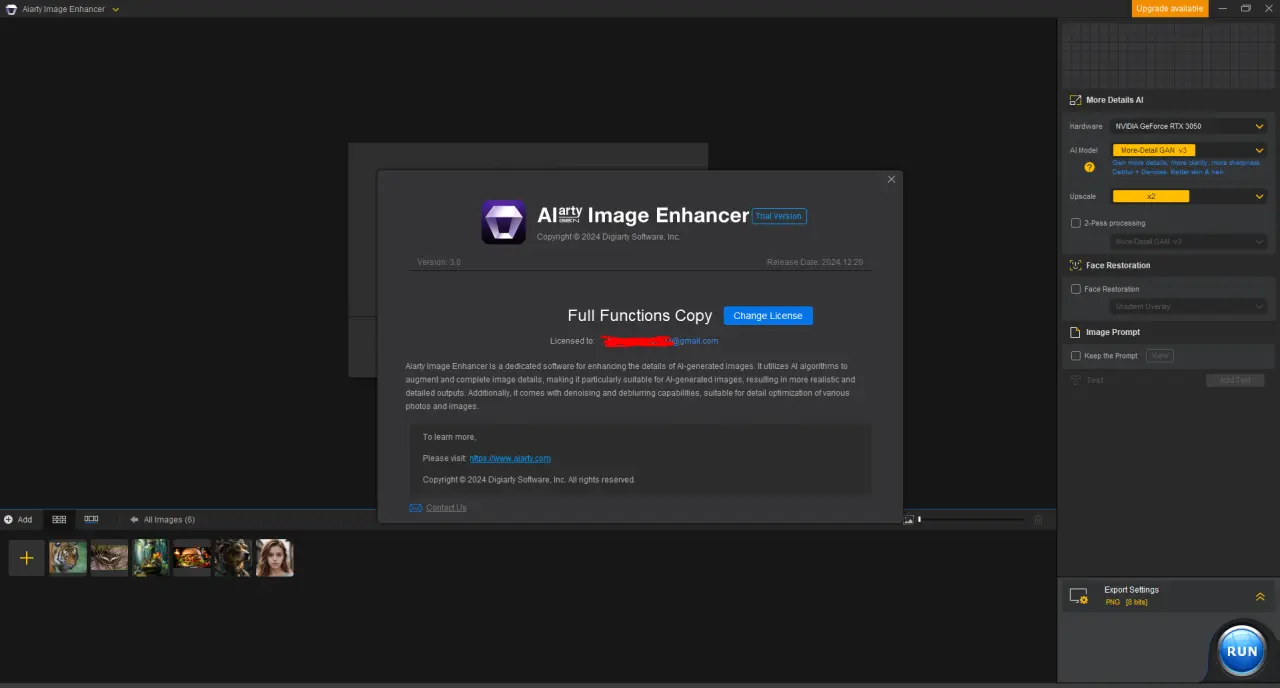Toggle Face Restoration checkbox
The height and width of the screenshot is (688, 1280).
pos(1076,289)
